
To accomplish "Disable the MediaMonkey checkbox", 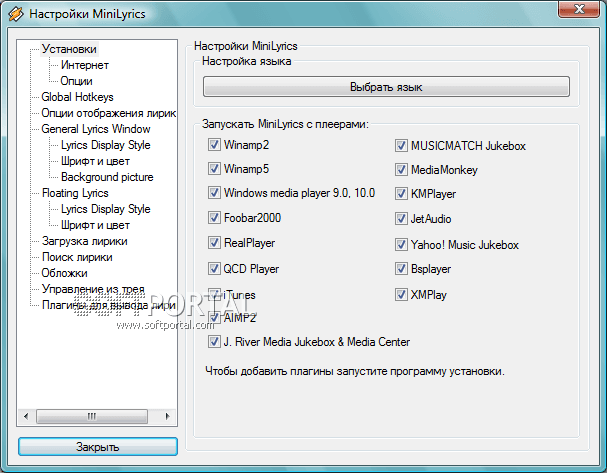I will (401, 170).
